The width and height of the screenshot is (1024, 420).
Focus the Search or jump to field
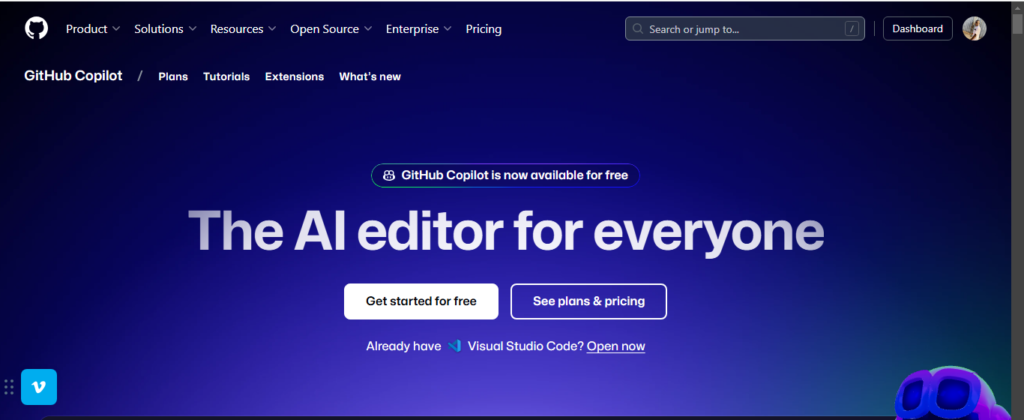[744, 29]
